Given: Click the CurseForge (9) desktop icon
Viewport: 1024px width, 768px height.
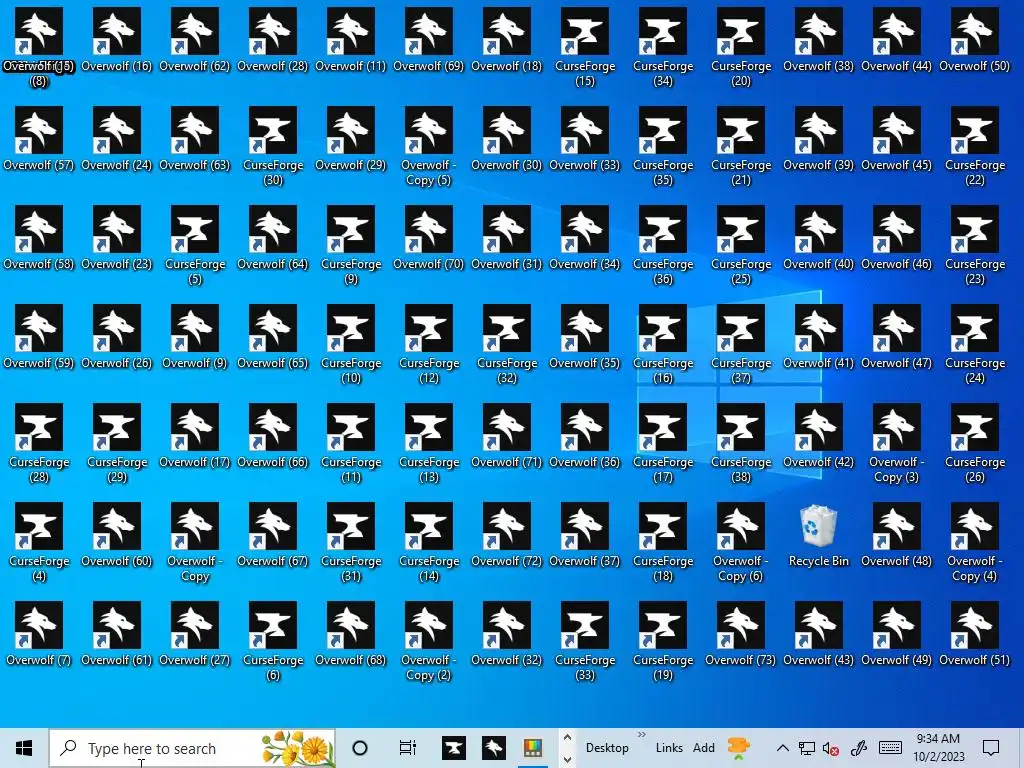Looking at the screenshot, I should tap(351, 246).
